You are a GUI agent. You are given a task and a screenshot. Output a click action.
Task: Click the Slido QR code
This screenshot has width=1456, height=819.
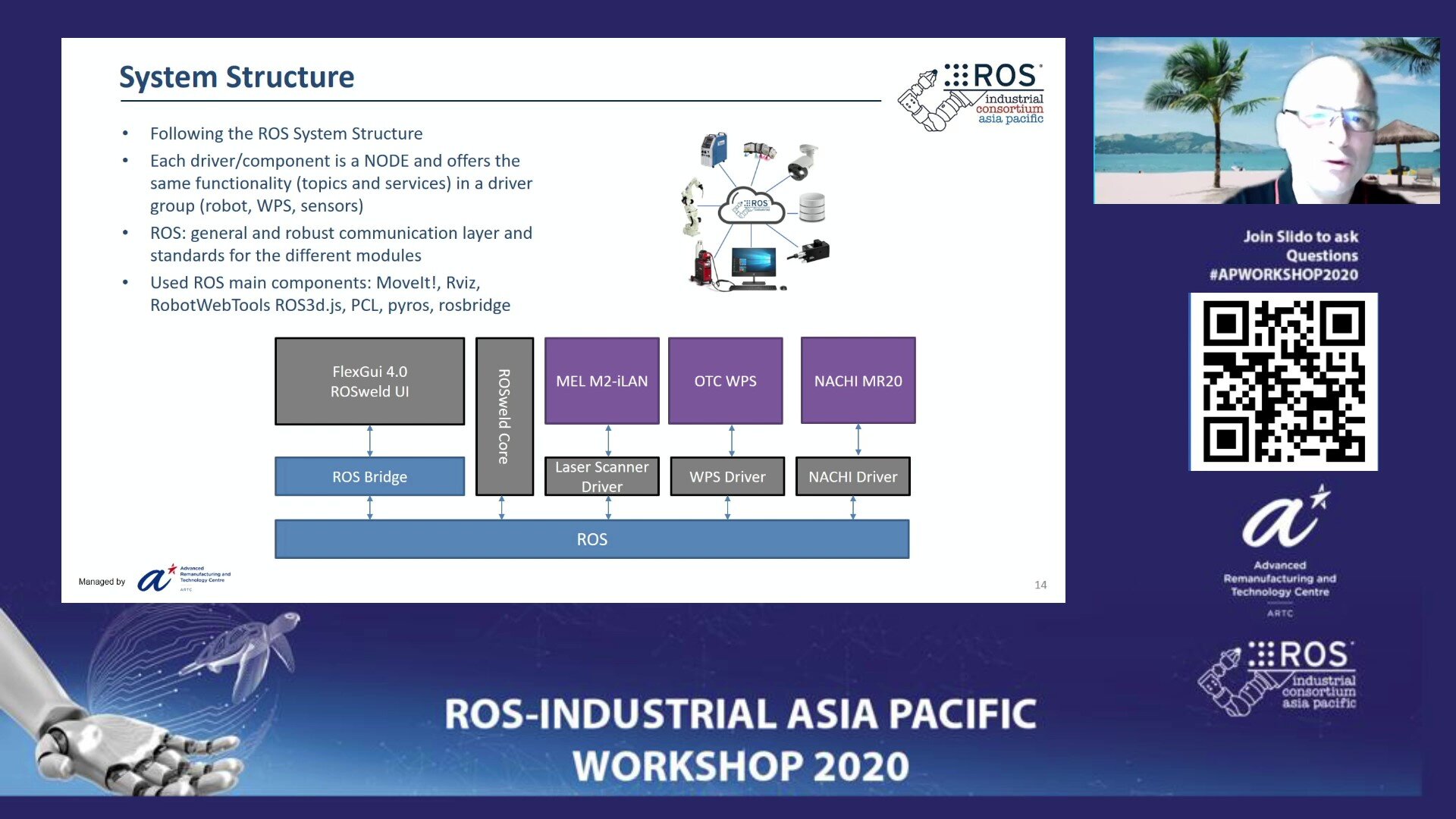coord(1284,381)
